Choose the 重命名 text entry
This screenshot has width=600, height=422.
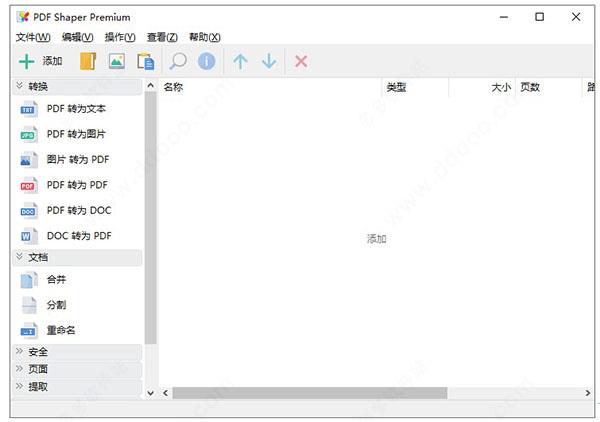pyautogui.click(x=61, y=331)
